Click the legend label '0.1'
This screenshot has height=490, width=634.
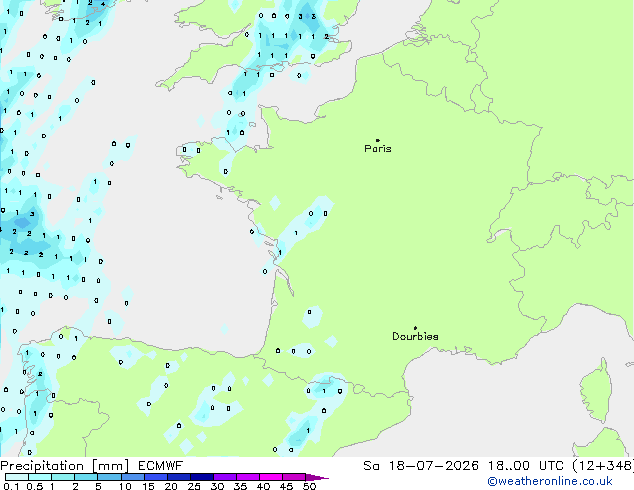tap(11, 486)
